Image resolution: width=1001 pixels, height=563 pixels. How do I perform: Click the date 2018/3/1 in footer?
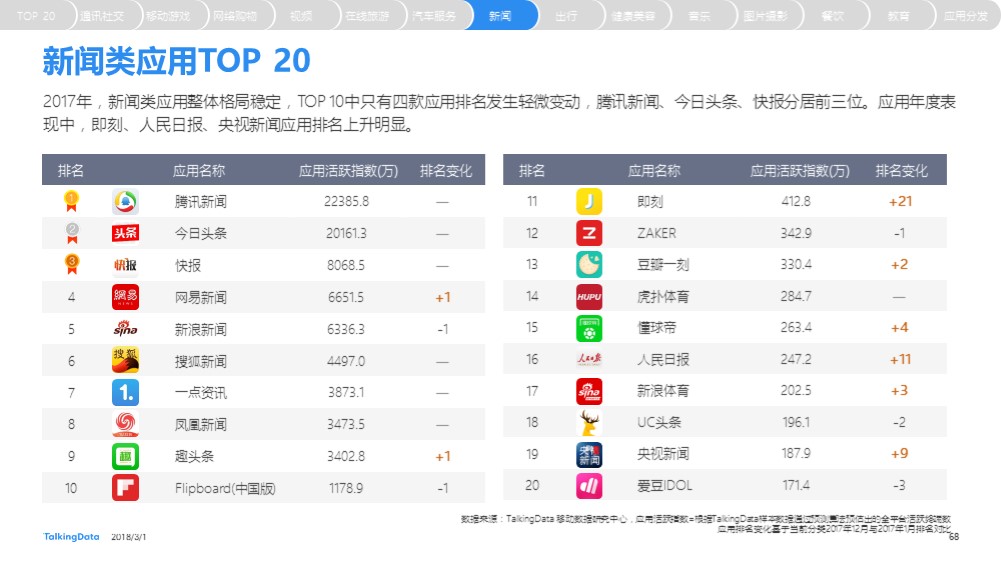128,537
